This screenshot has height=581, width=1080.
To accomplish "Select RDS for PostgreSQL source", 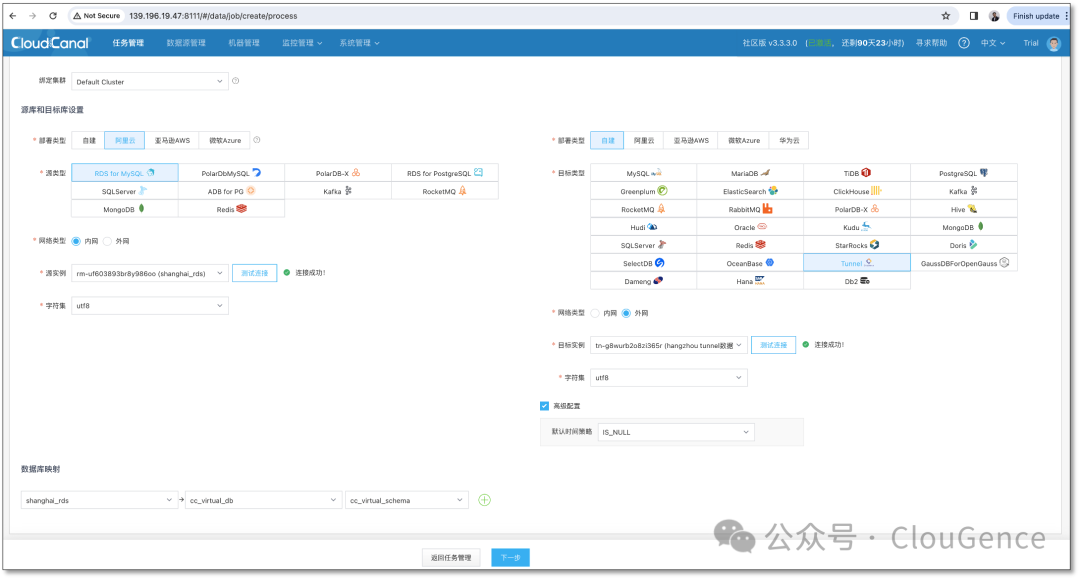I will click(x=445, y=173).
